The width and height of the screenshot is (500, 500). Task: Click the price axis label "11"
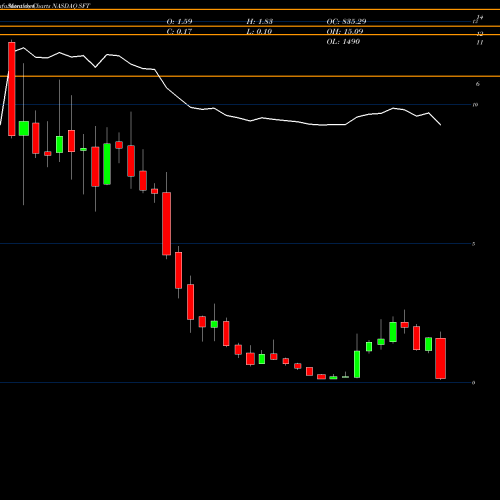coord(480,42)
